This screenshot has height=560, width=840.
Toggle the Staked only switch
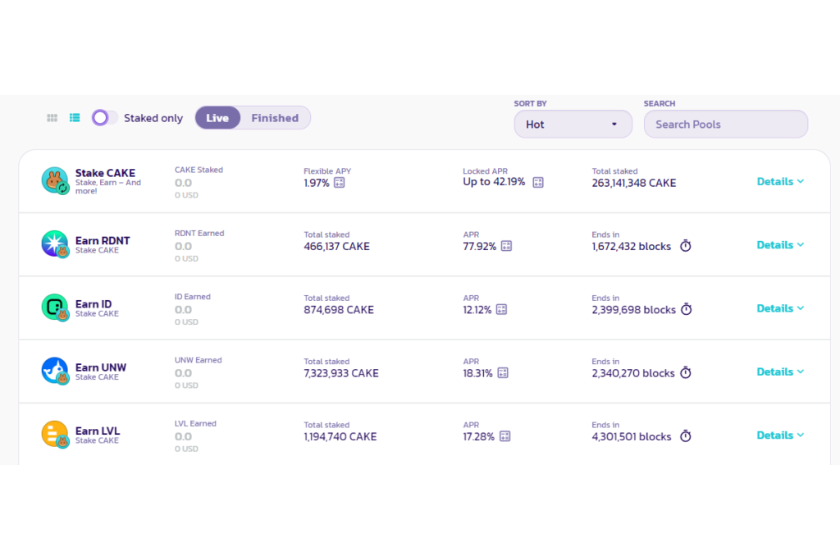[104, 118]
